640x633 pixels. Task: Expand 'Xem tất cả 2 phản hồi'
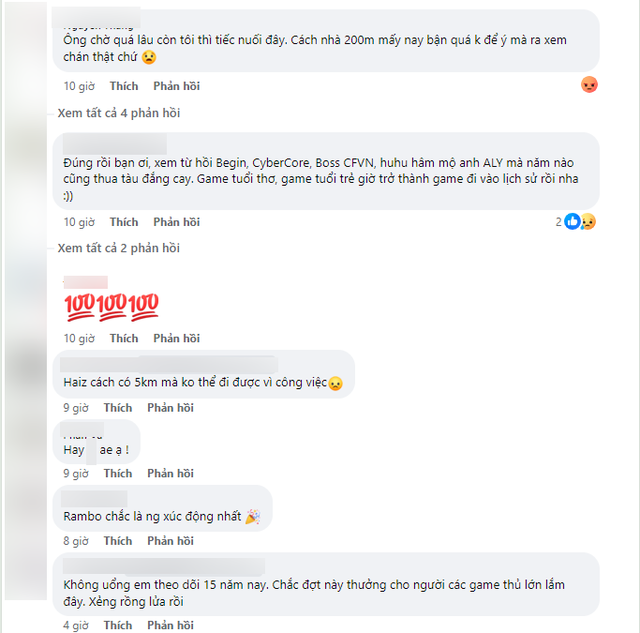119,248
